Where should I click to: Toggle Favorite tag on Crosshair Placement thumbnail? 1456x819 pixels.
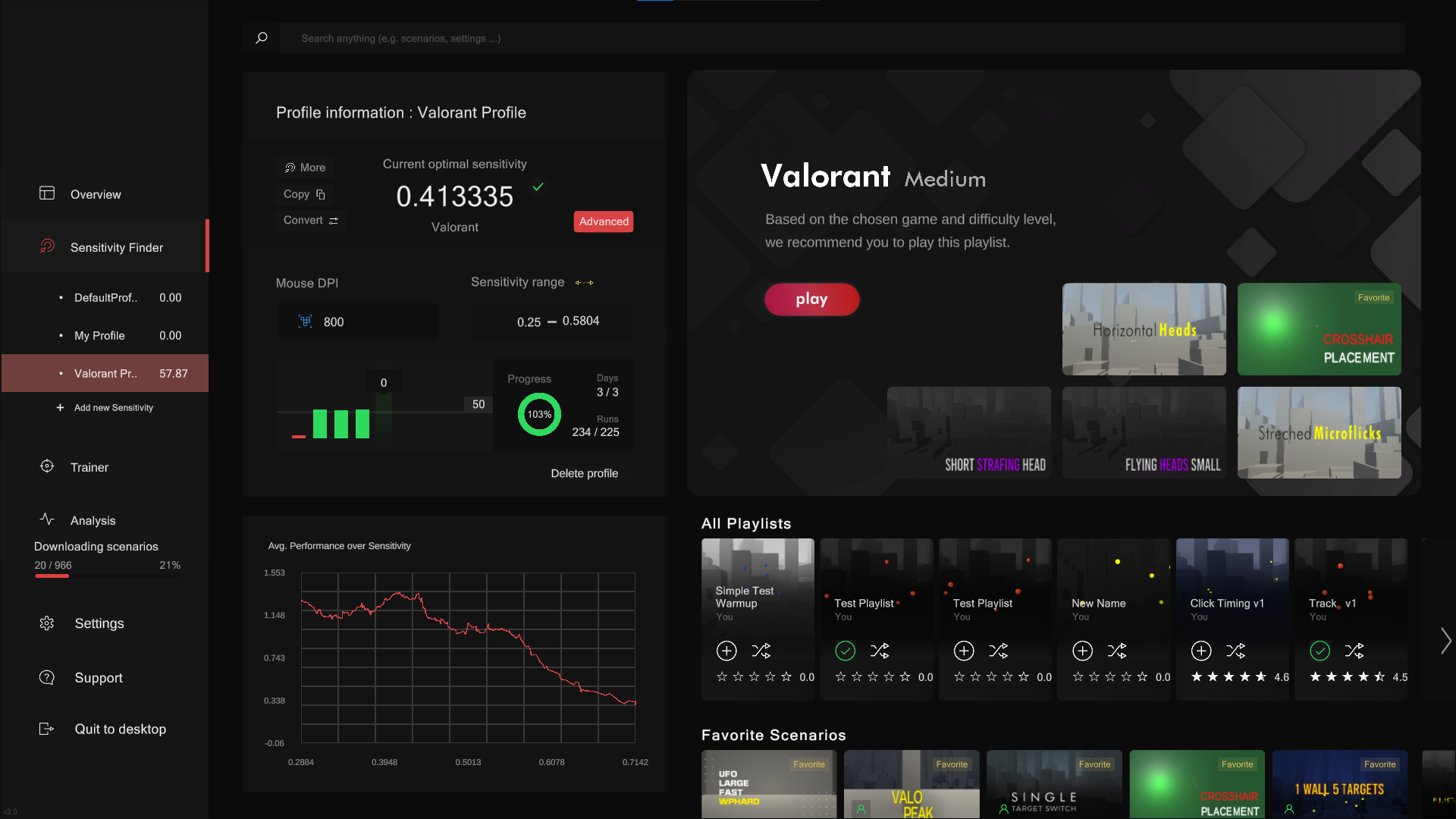pyautogui.click(x=1373, y=298)
